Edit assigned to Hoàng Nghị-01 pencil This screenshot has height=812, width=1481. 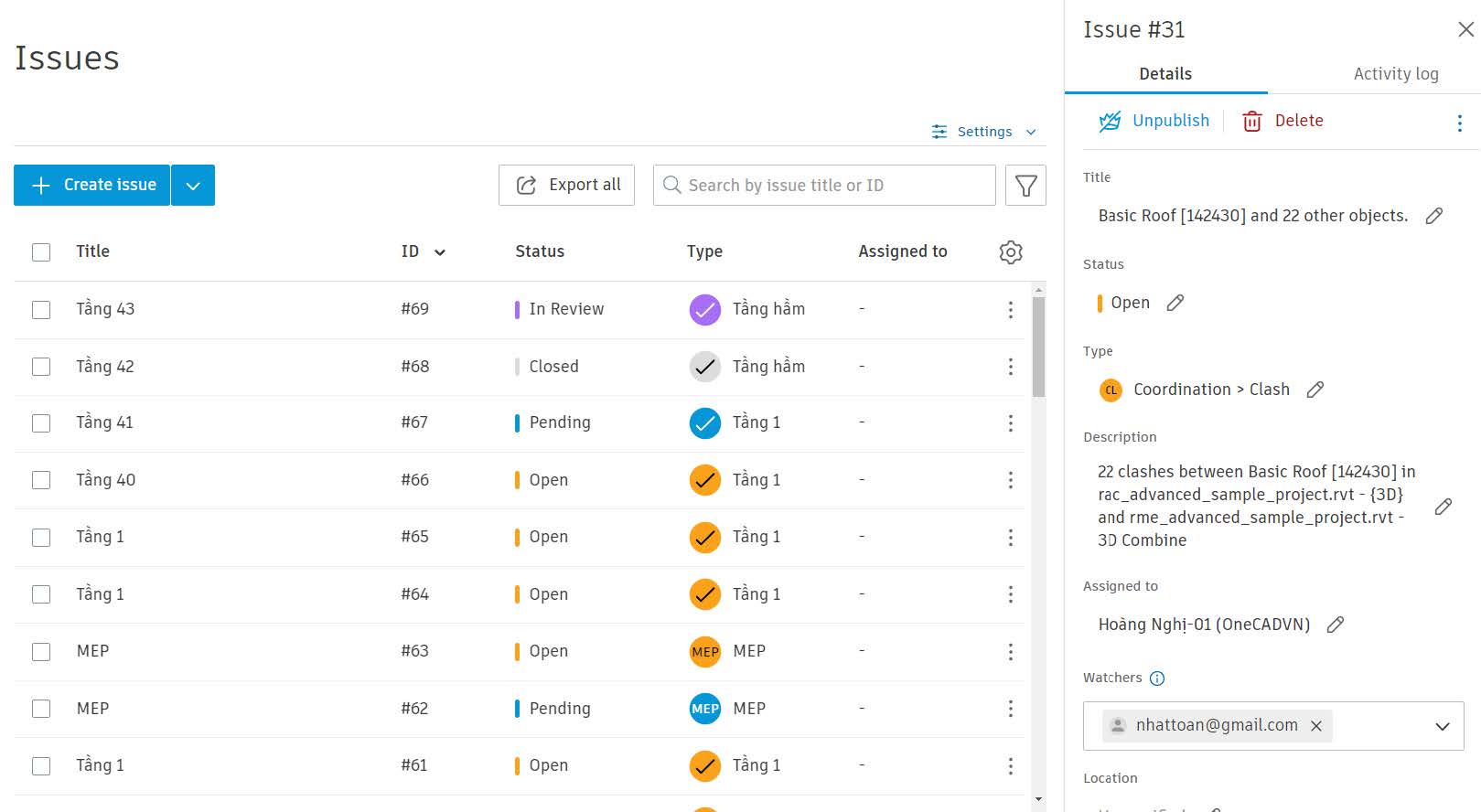click(x=1336, y=625)
